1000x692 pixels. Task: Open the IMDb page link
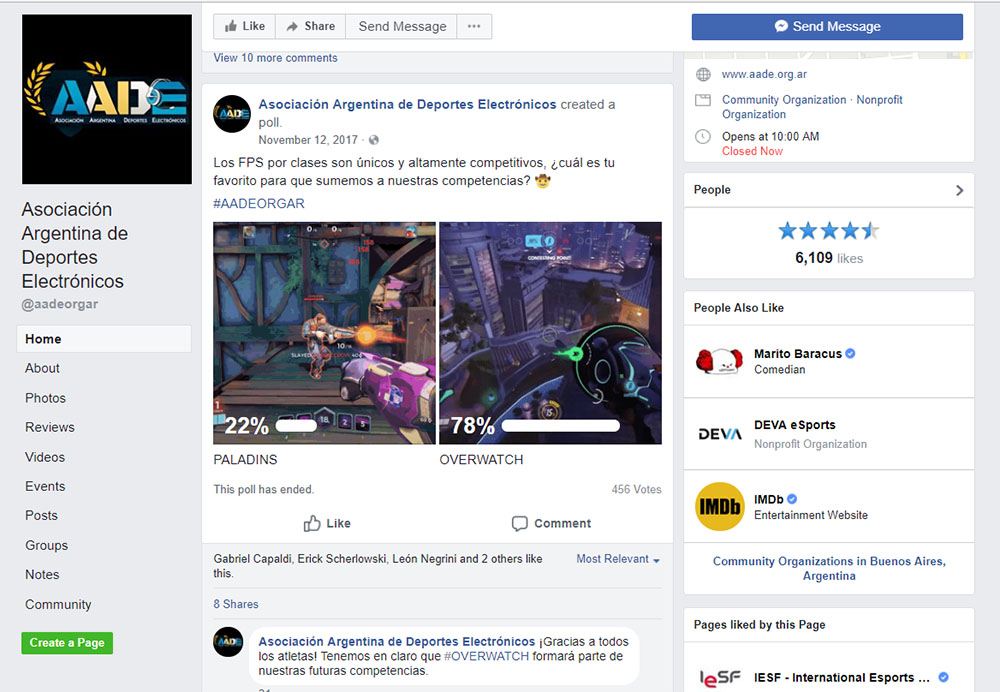[768, 499]
